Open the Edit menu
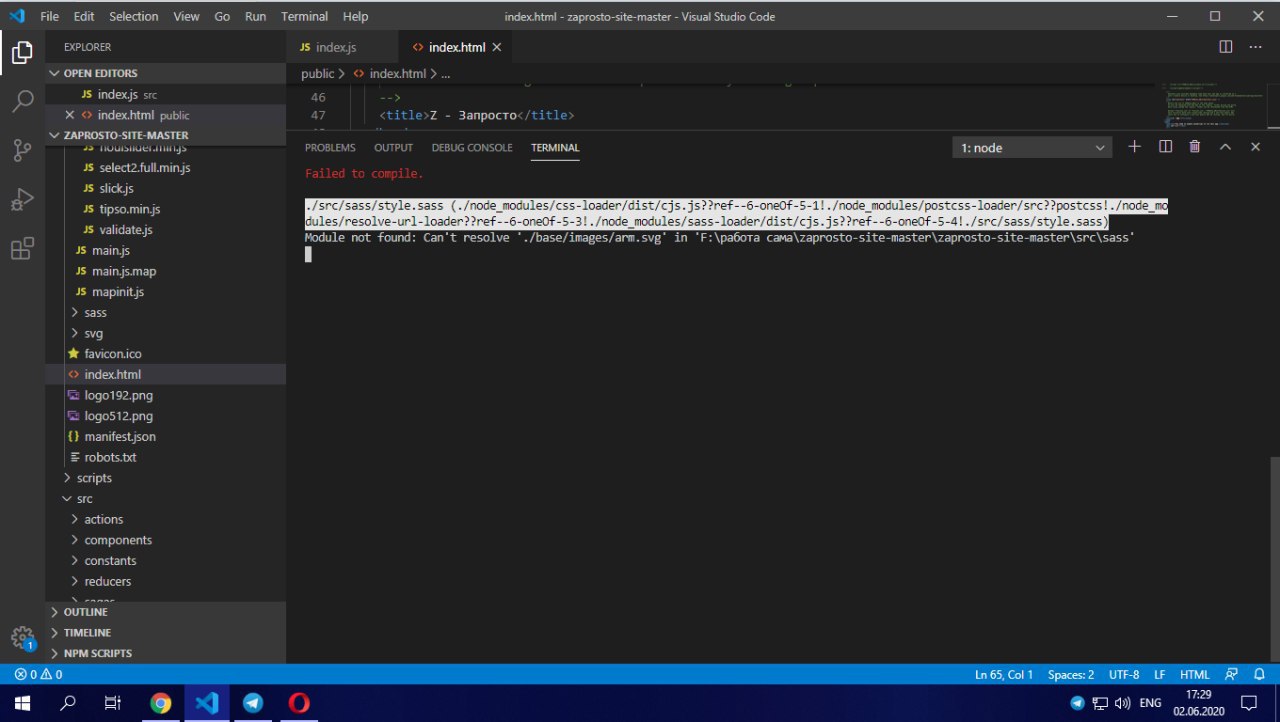1280x722 pixels. coord(84,16)
